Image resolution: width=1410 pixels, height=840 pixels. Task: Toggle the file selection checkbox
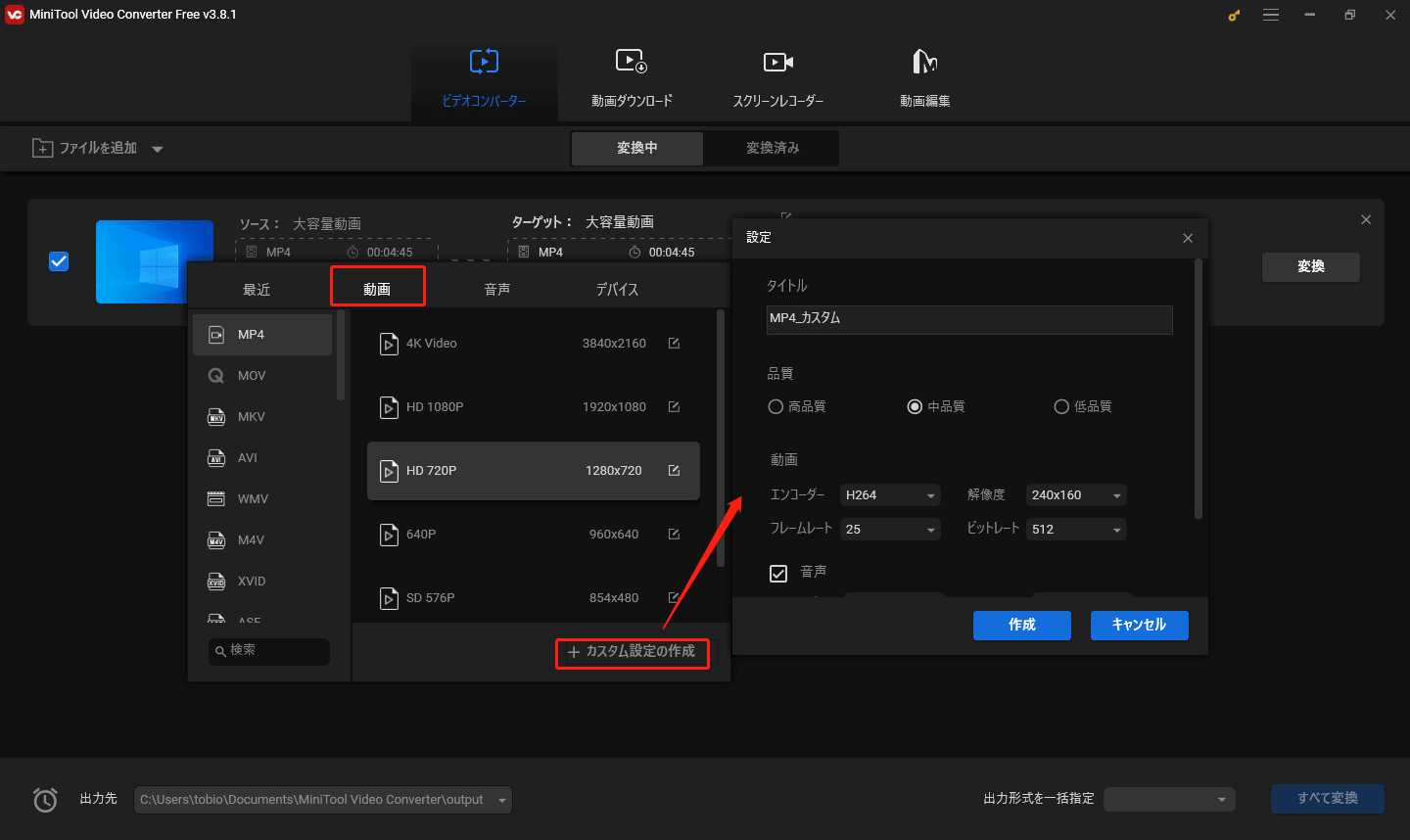tap(59, 261)
